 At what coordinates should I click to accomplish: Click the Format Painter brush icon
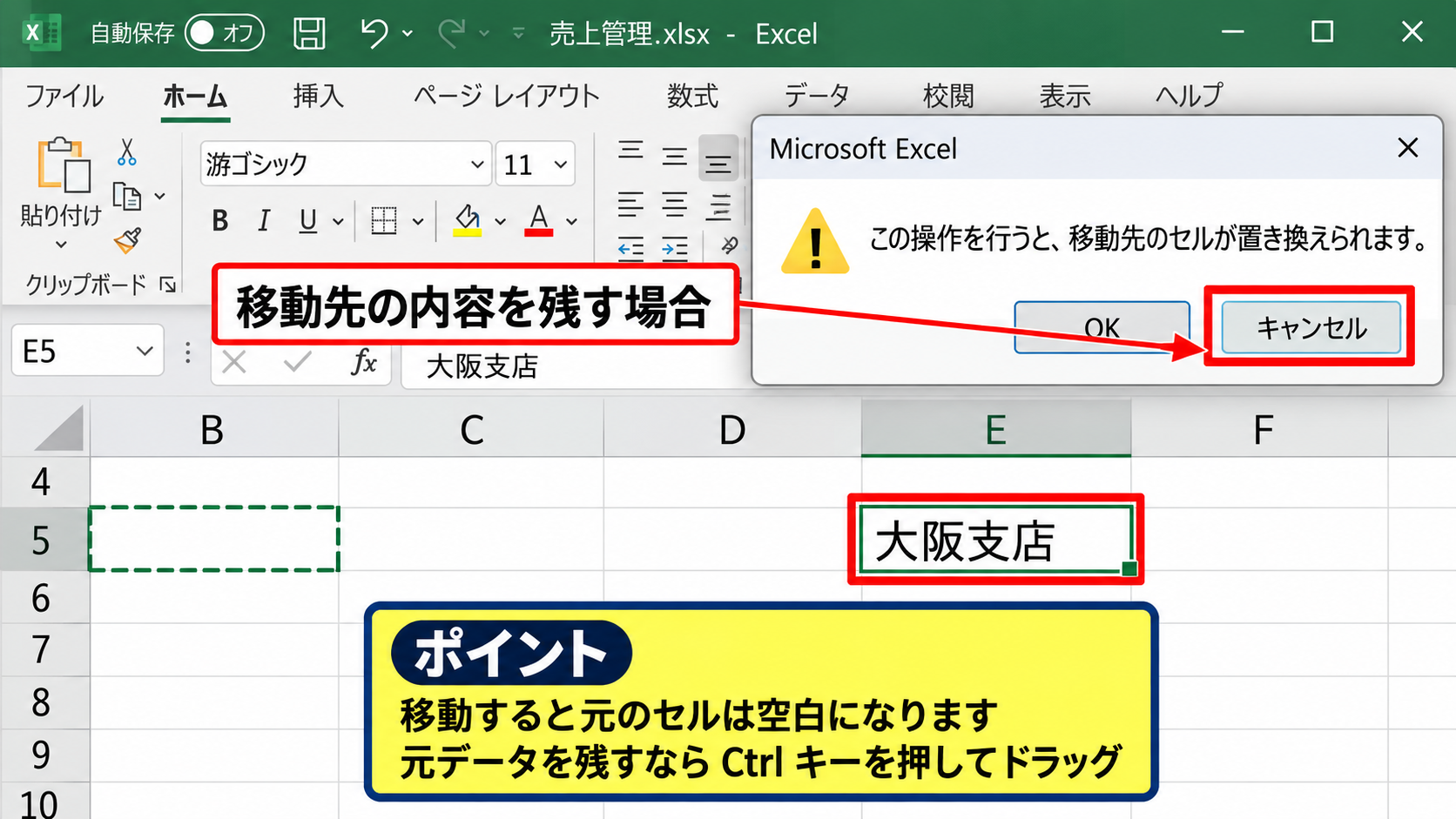point(128,240)
